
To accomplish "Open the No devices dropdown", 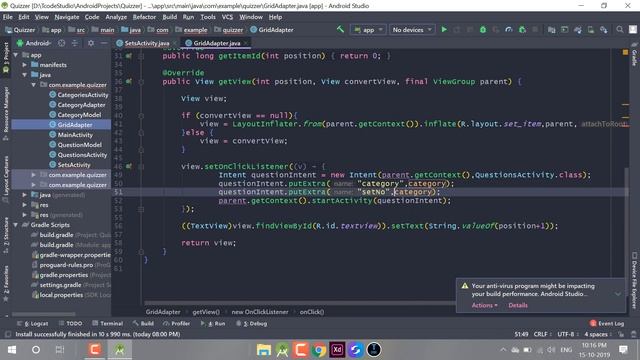I will (x=411, y=30).
